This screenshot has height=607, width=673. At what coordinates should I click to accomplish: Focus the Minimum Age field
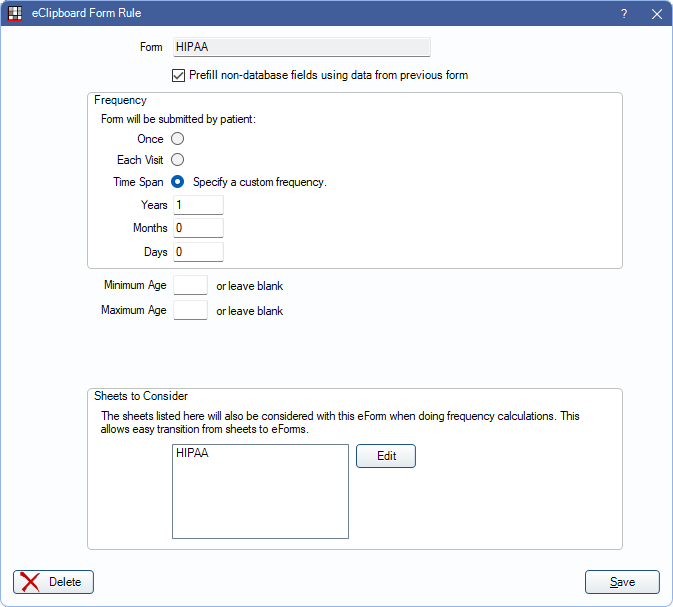190,285
